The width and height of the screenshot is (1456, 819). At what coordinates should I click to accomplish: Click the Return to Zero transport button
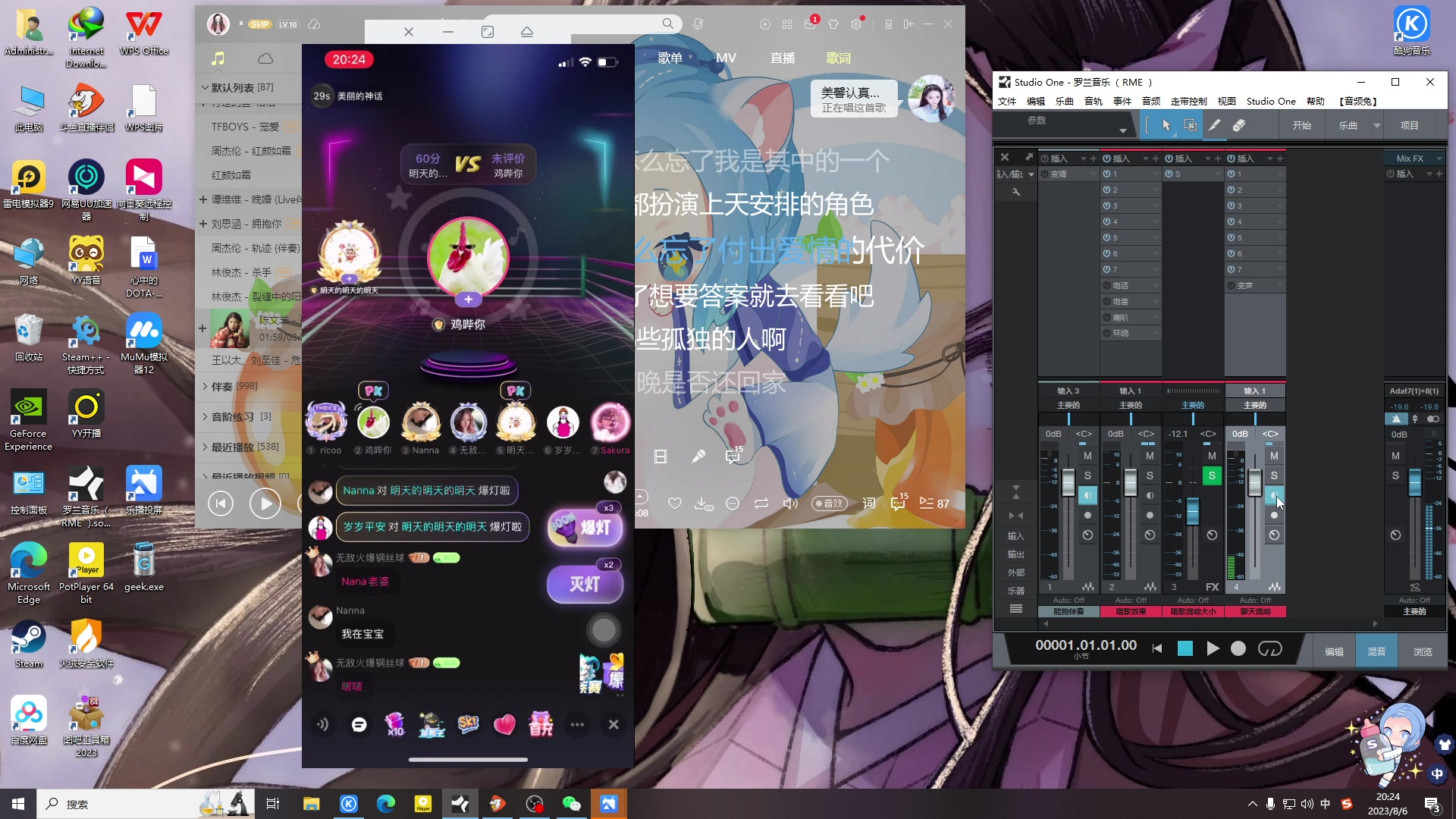pos(1157,648)
